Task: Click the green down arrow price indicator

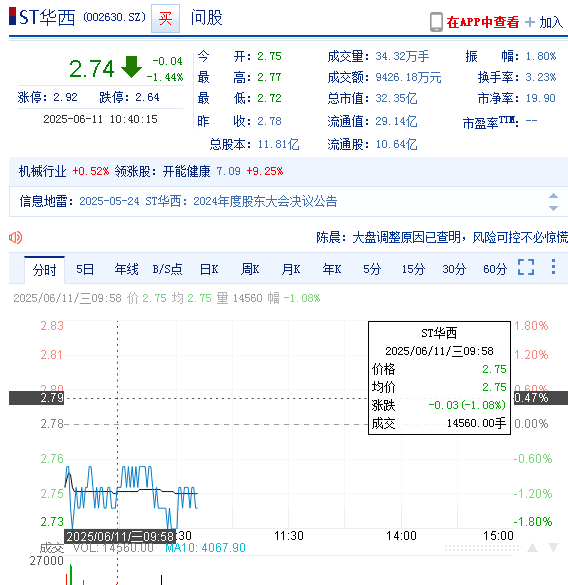Action: pos(131,67)
